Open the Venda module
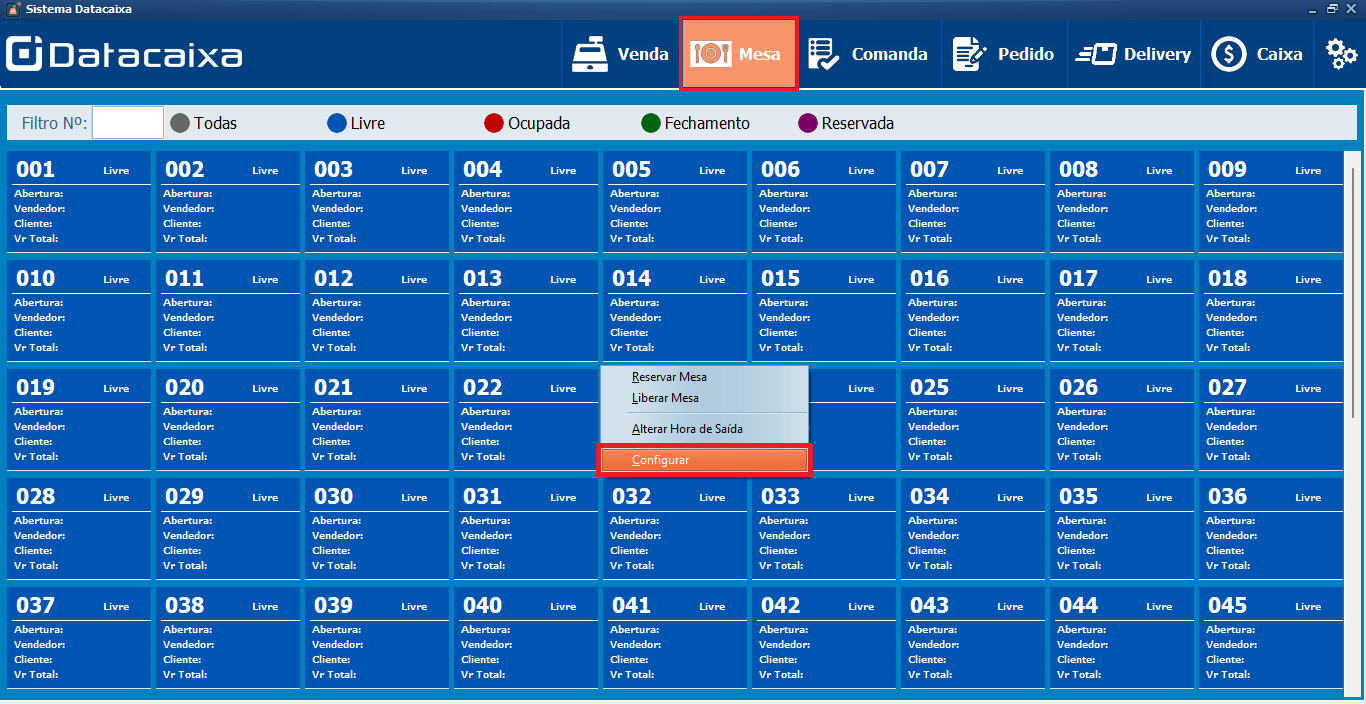The image size is (1366, 704). click(621, 53)
